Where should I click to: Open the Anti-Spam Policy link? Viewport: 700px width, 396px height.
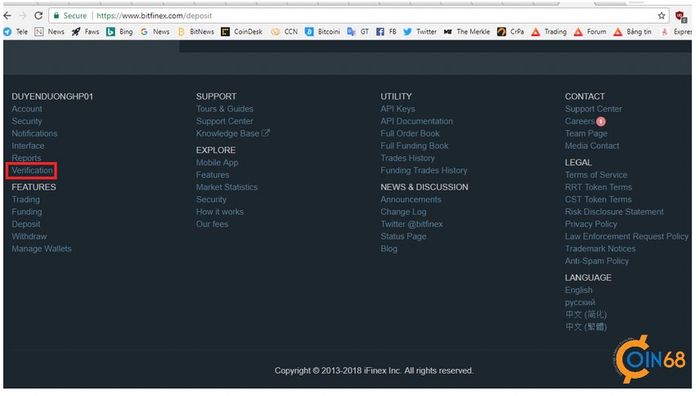click(597, 261)
